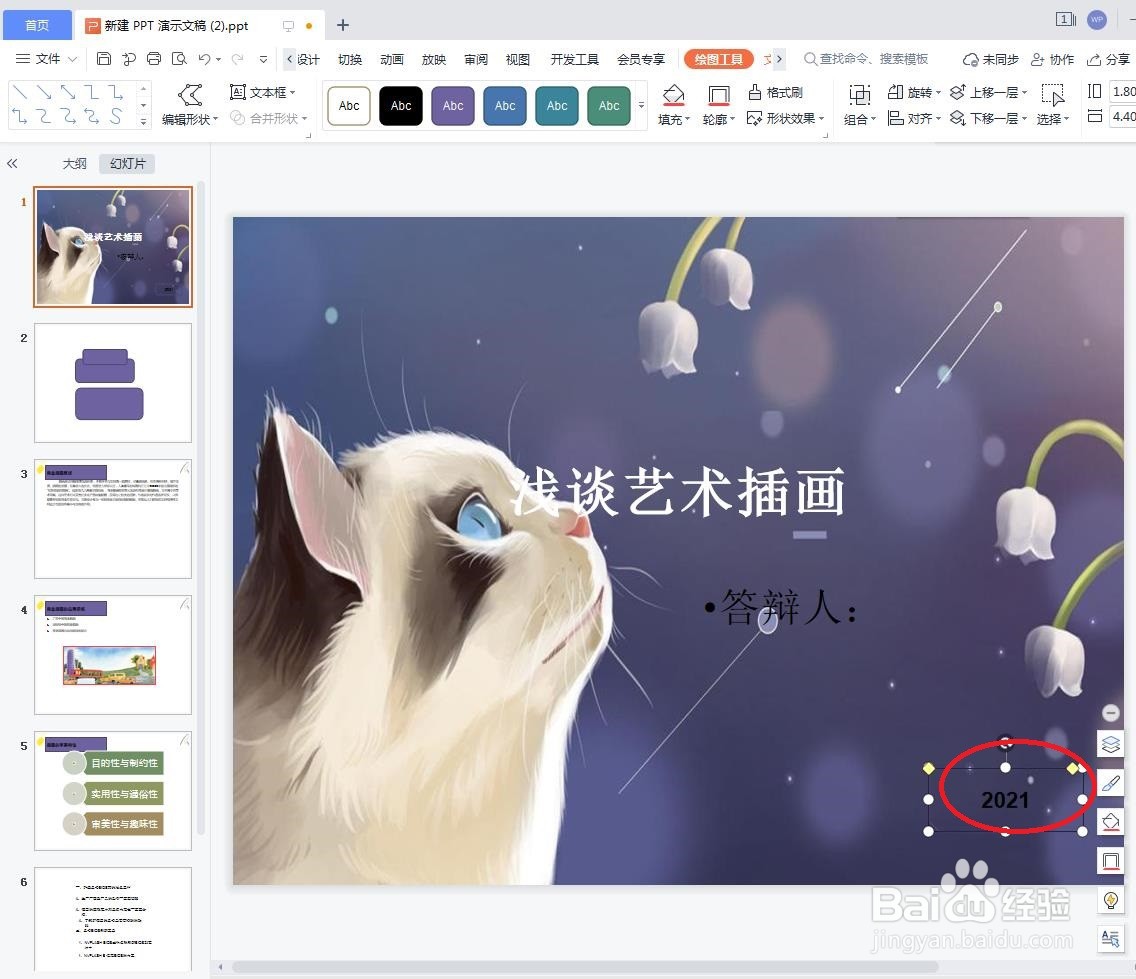Screen dimensions: 1136x979
Task: Click the command search box
Action: 866,59
